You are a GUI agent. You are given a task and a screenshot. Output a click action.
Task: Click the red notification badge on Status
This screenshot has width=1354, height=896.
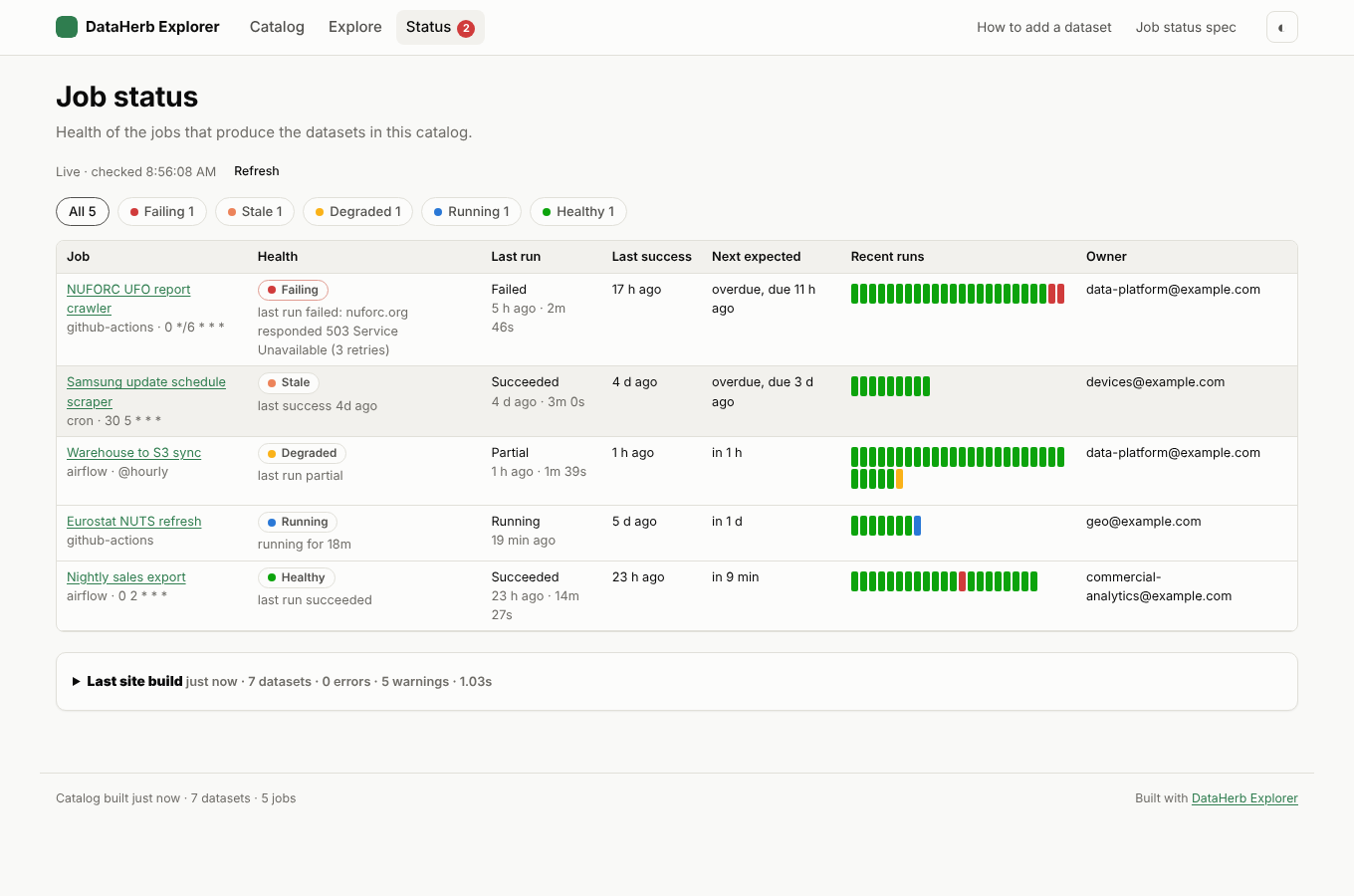[466, 28]
